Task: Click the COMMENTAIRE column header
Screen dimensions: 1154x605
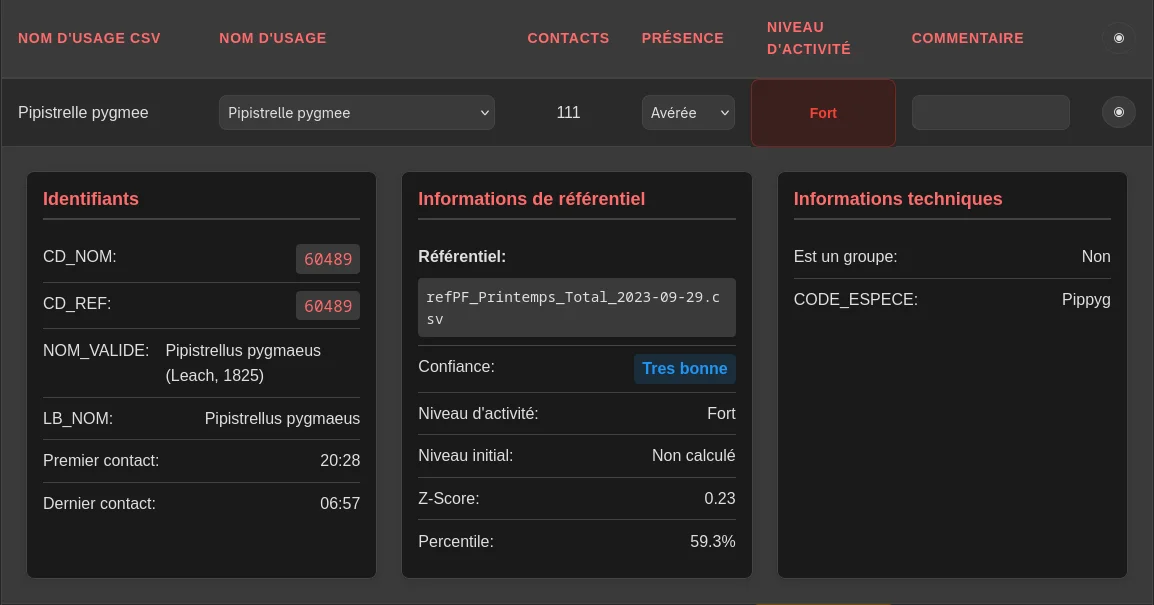Action: coord(968,38)
